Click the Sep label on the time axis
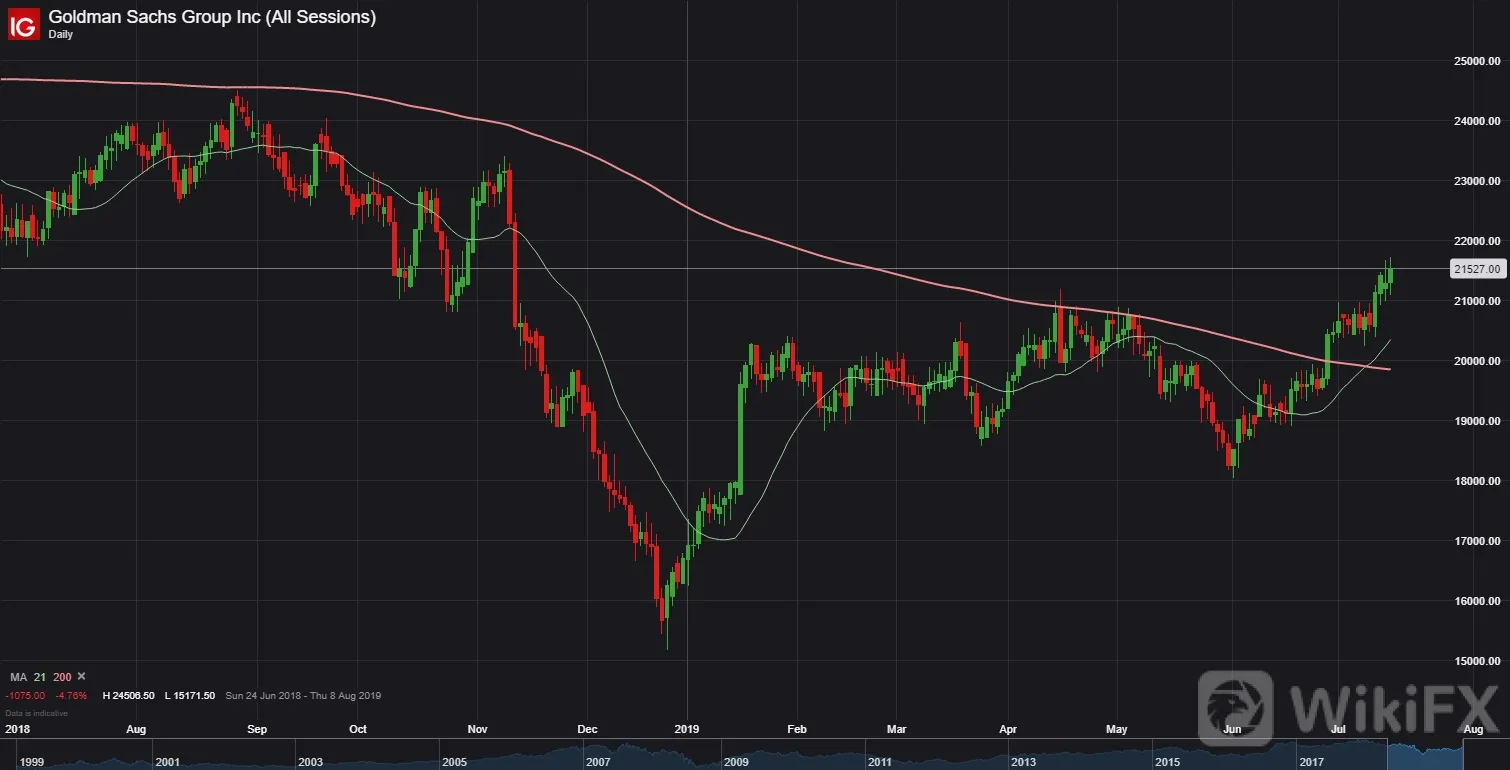The width and height of the screenshot is (1510, 770). click(x=257, y=729)
